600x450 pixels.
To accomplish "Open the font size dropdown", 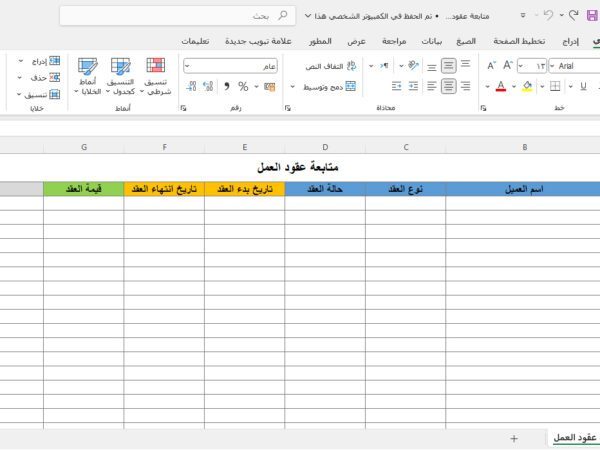I will point(520,66).
